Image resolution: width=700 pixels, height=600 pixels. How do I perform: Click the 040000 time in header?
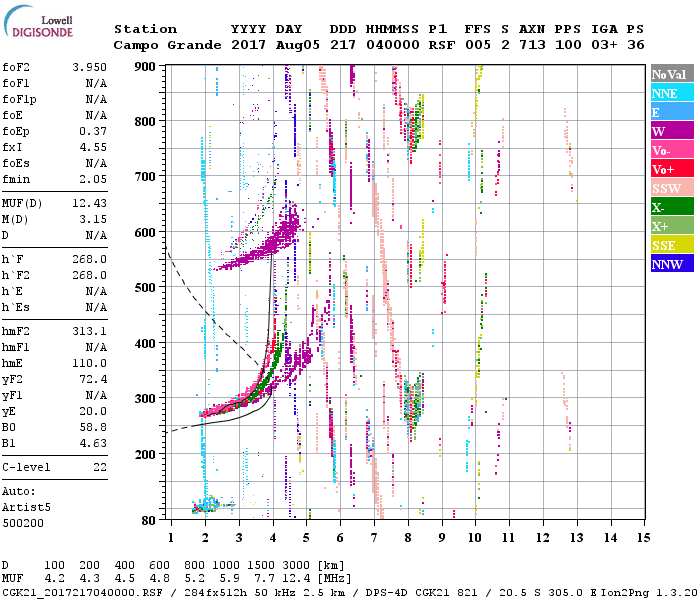pyautogui.click(x=393, y=45)
